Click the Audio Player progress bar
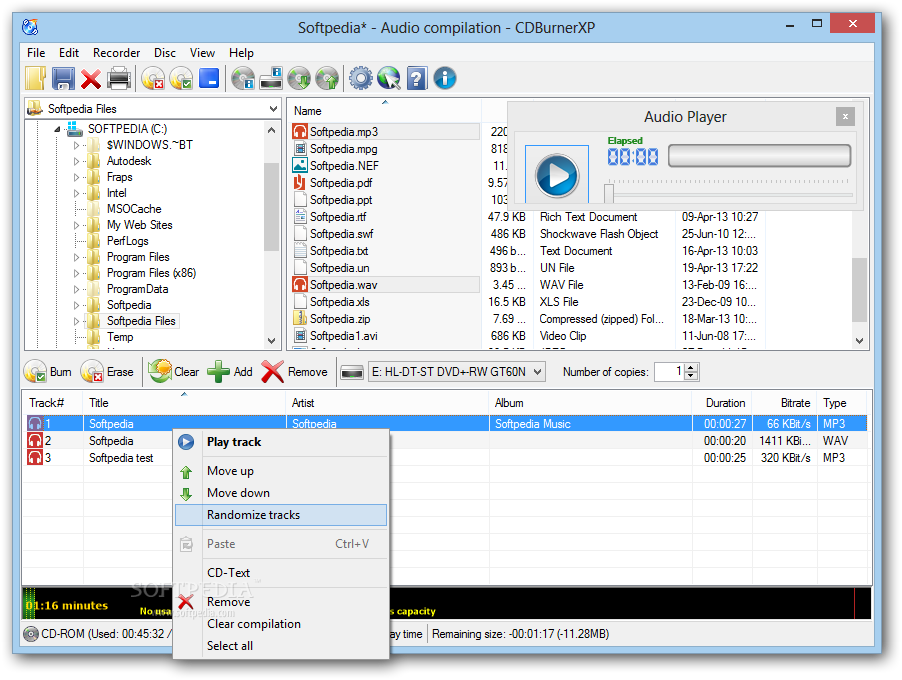This screenshot has width=902, height=680. pyautogui.click(x=759, y=156)
